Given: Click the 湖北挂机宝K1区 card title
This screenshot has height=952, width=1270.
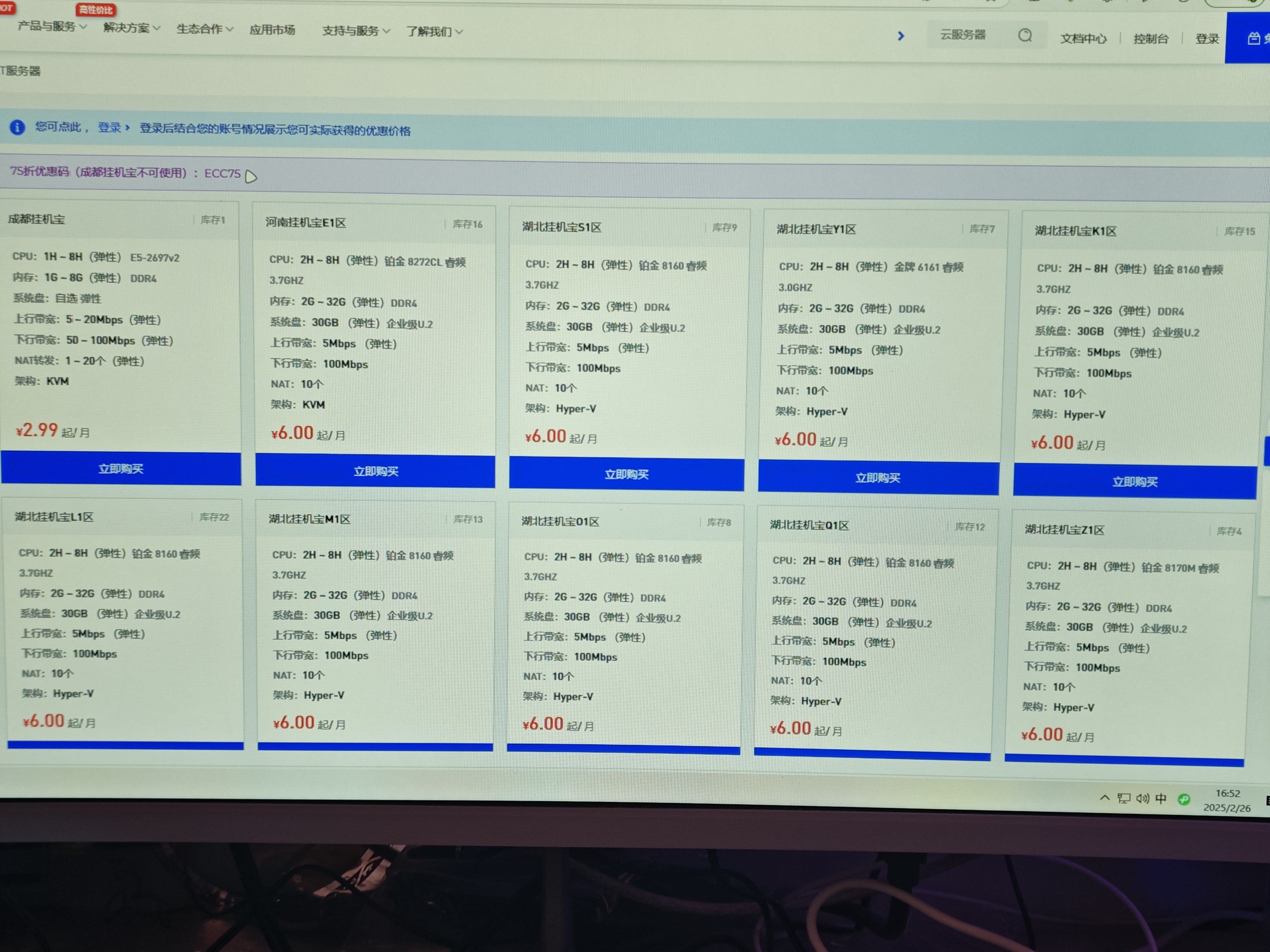Looking at the screenshot, I should point(1075,231).
